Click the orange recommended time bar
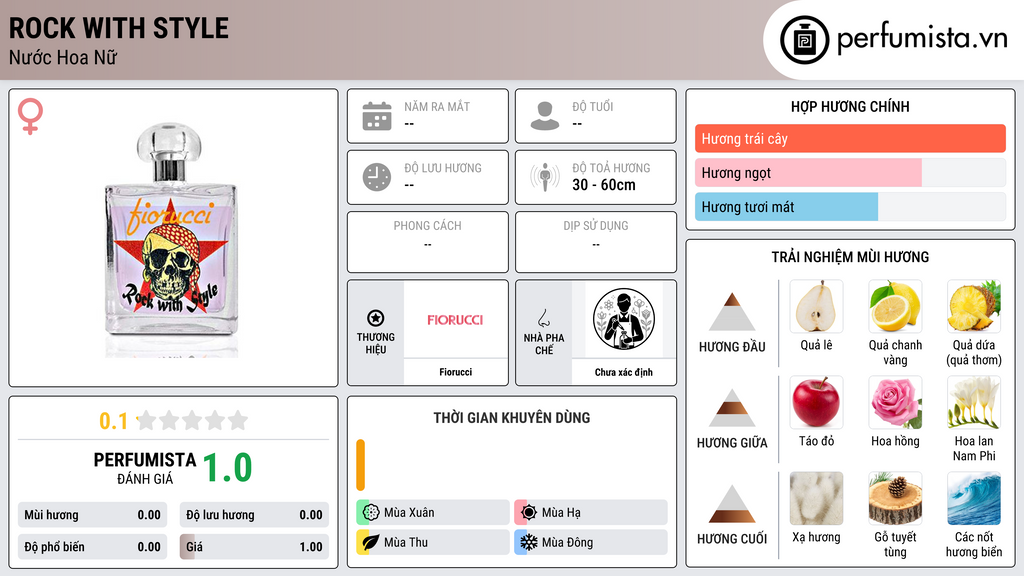The width and height of the screenshot is (1024, 576). [360, 465]
